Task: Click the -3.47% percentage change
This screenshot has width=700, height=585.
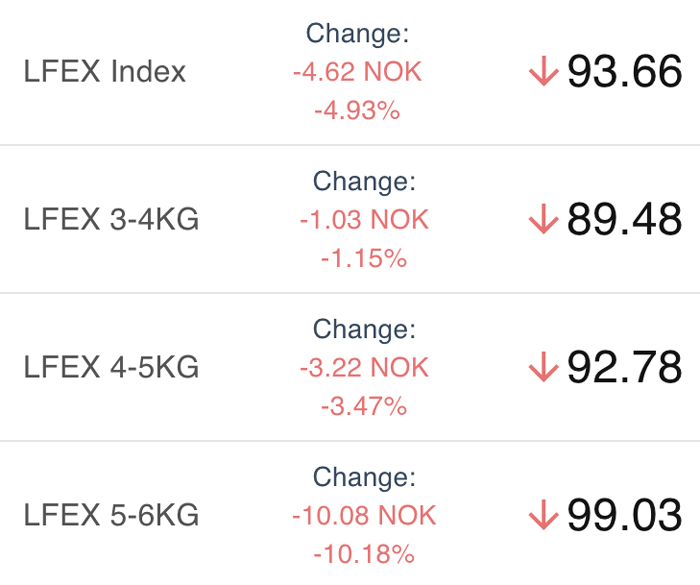Action: 364,406
